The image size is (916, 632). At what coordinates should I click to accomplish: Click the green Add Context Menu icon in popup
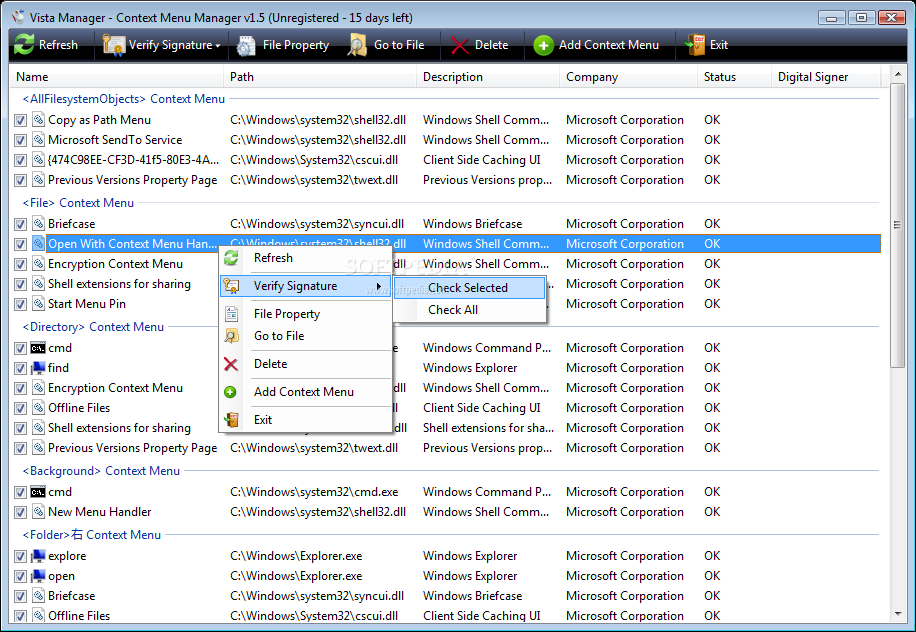tap(230, 392)
